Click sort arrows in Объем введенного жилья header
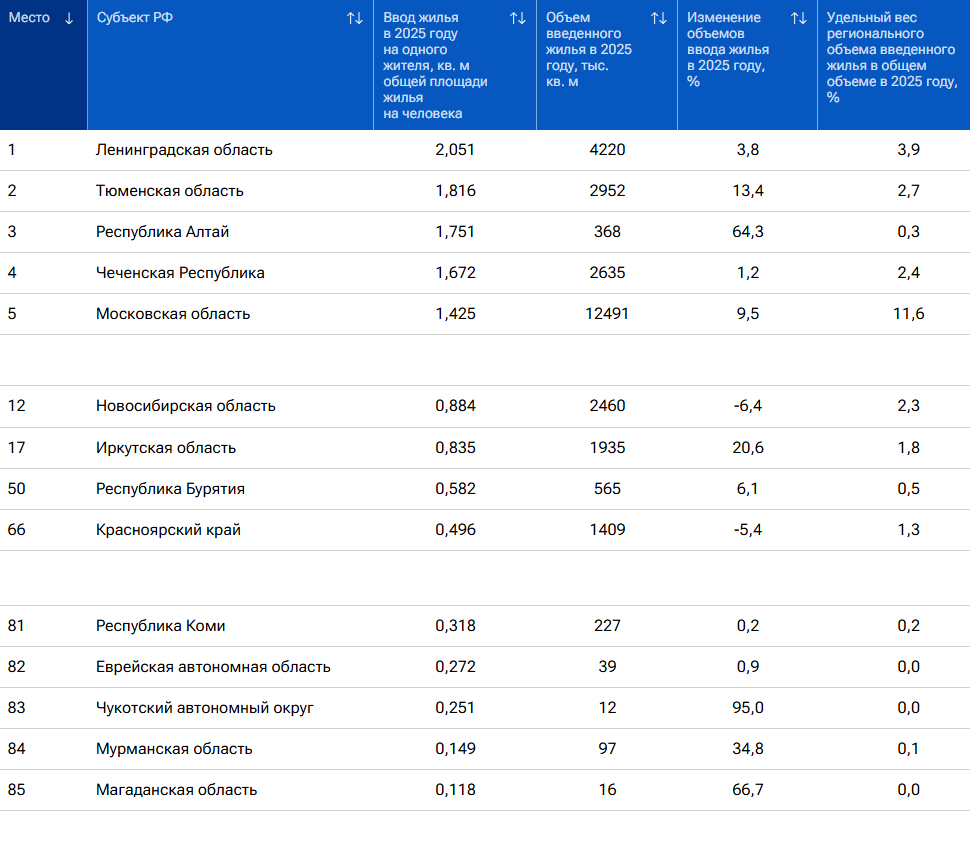This screenshot has height=868, width=970. tap(658, 18)
